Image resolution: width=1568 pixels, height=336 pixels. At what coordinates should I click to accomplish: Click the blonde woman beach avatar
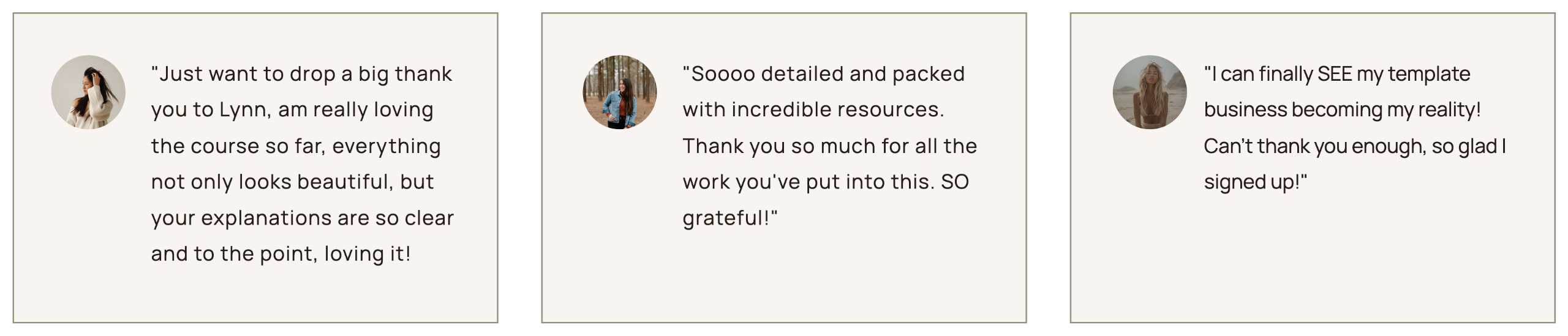pos(1149,92)
